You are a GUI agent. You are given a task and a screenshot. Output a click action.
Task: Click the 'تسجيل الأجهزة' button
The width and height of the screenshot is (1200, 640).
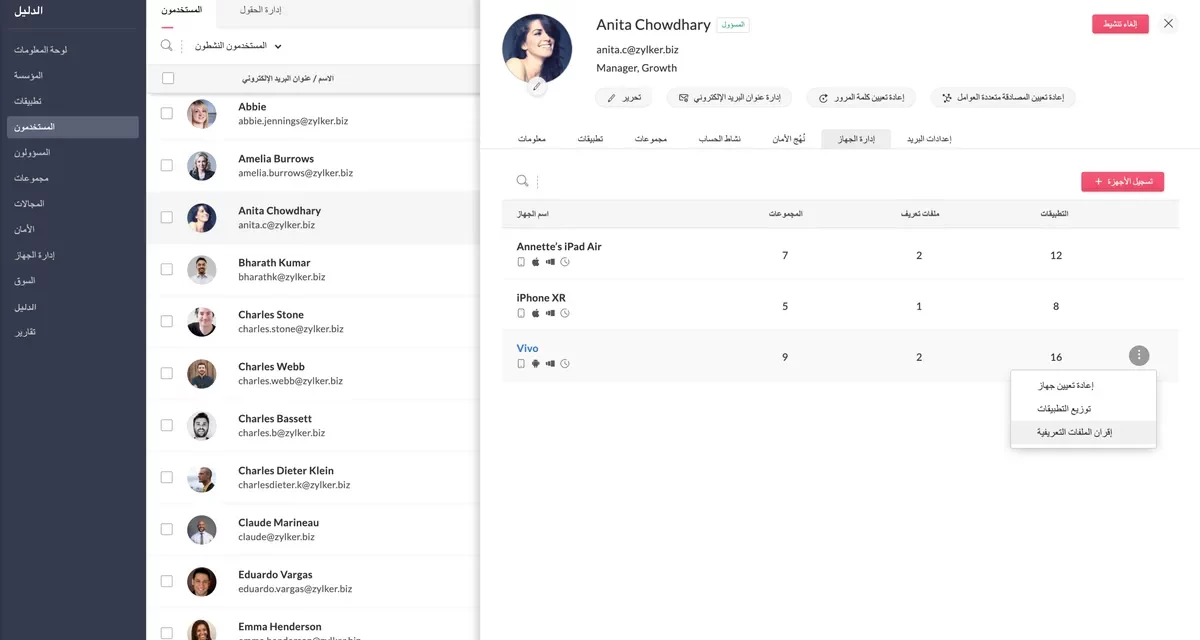[x=1122, y=182]
